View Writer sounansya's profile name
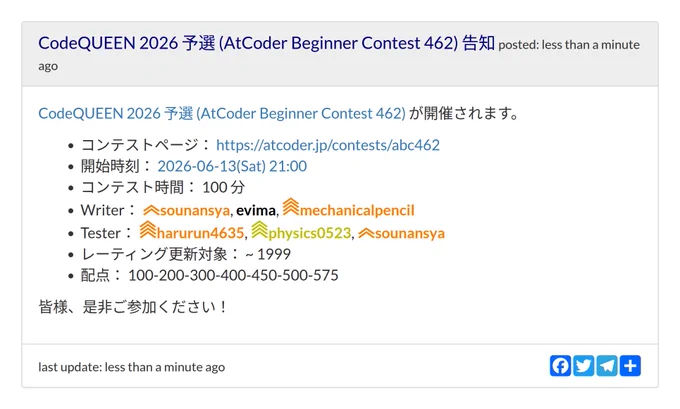The height and width of the screenshot is (409, 680). pos(195,210)
